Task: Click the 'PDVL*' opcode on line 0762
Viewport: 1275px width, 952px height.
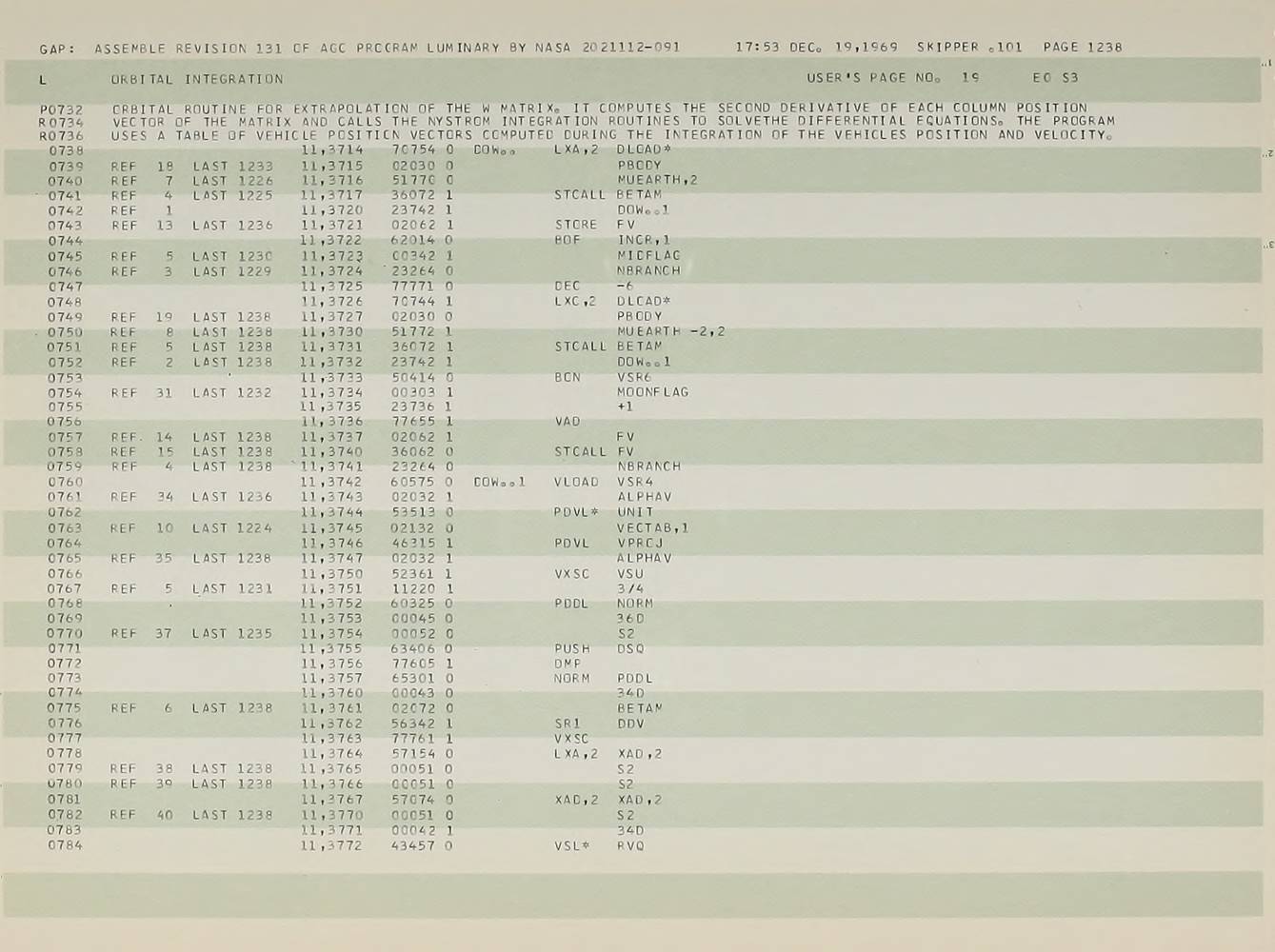Action: (577, 512)
